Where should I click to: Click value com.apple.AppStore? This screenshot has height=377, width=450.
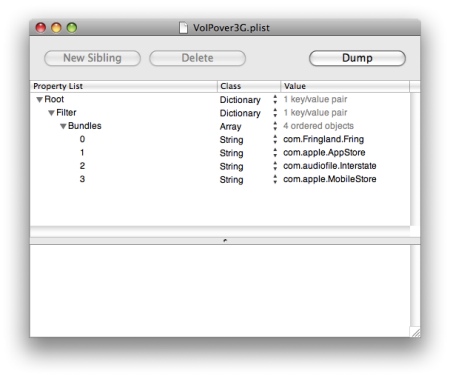coord(324,153)
